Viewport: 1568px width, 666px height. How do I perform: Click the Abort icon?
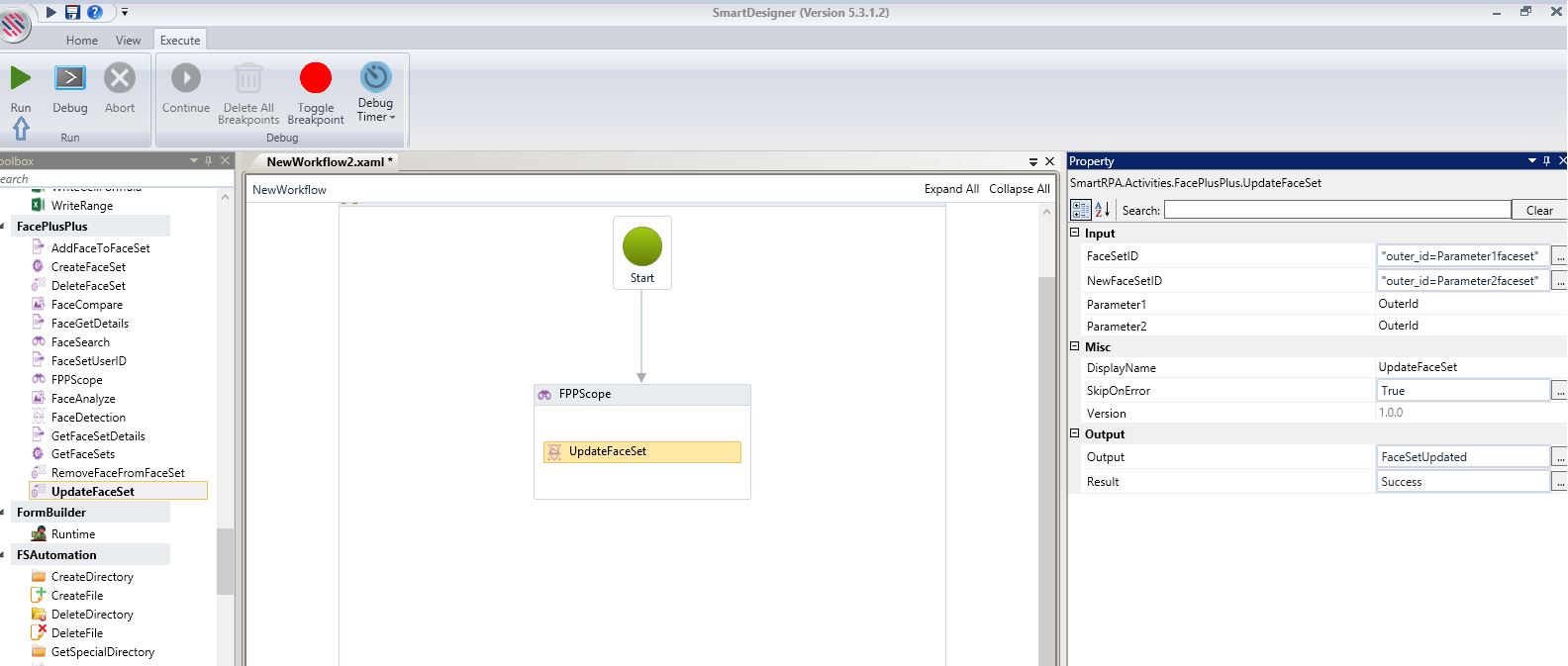pyautogui.click(x=120, y=78)
